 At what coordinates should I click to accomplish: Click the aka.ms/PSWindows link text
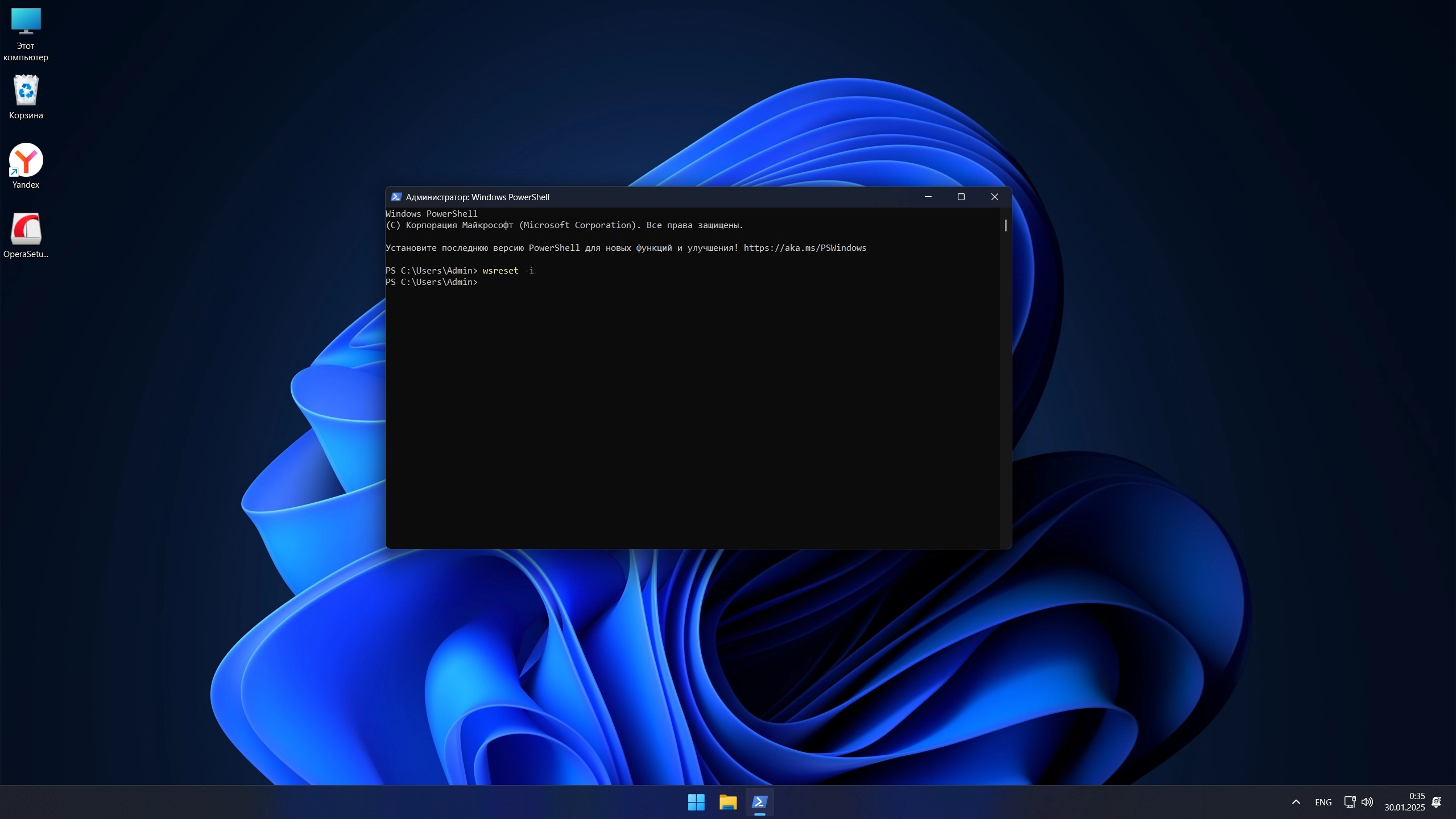pos(805,248)
